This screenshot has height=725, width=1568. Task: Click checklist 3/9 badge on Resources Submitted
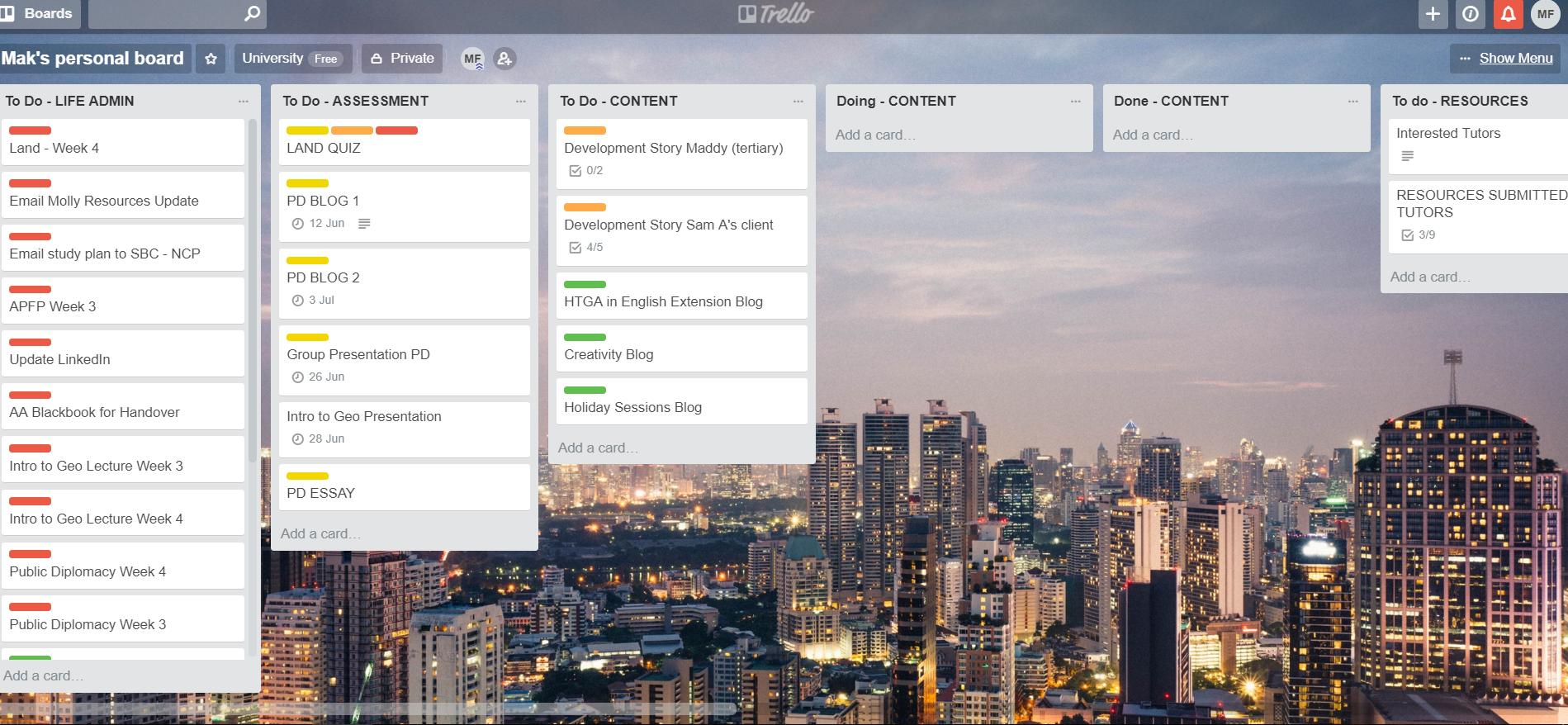(1419, 235)
